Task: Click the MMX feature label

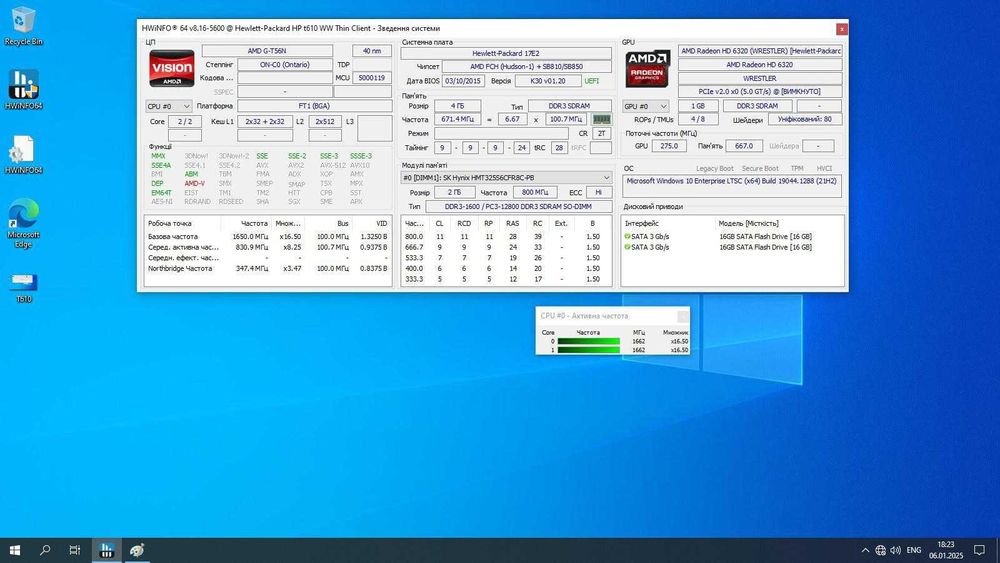Action: [158, 156]
